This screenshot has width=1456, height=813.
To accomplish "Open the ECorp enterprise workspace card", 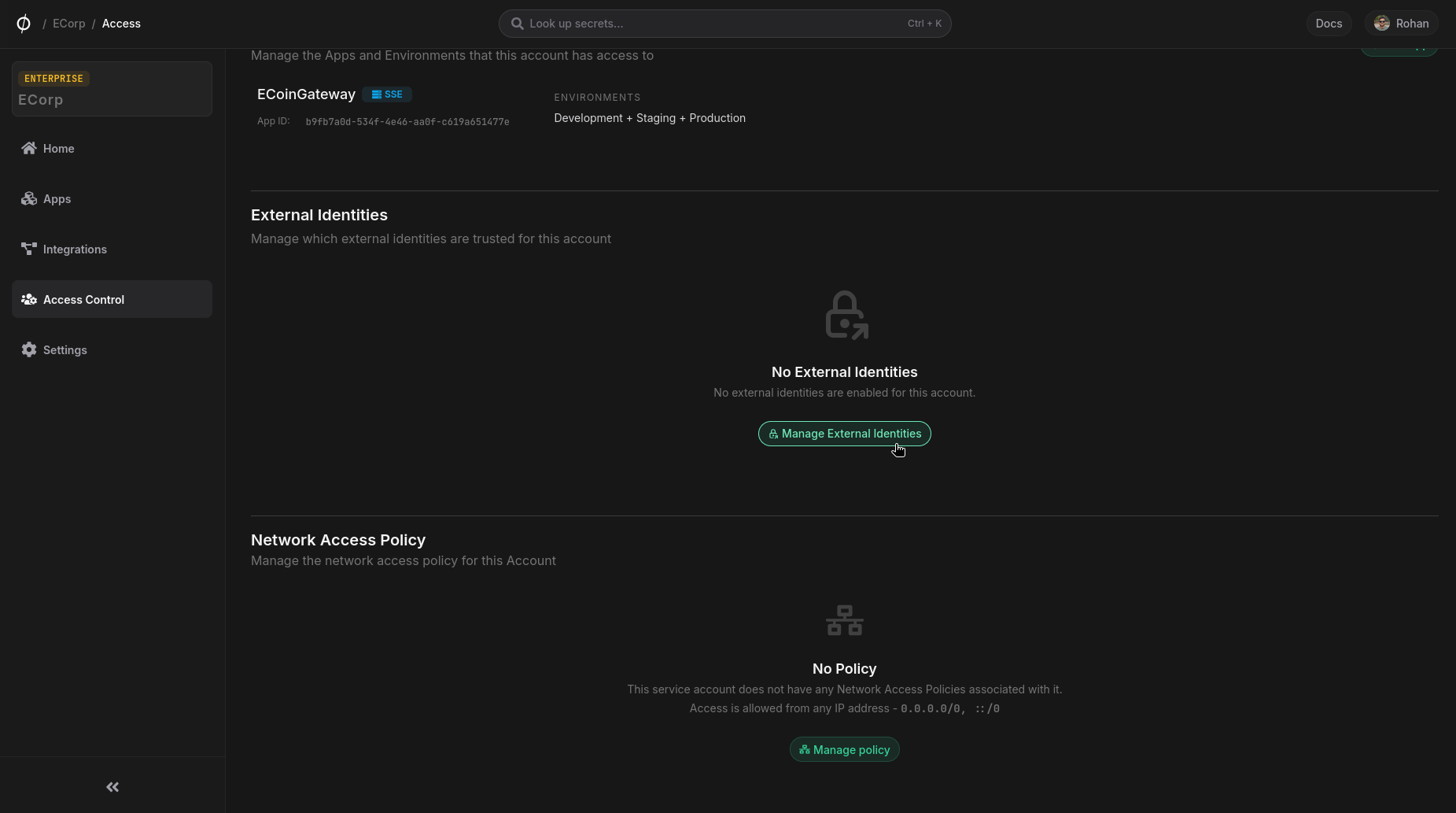I will click(112, 88).
